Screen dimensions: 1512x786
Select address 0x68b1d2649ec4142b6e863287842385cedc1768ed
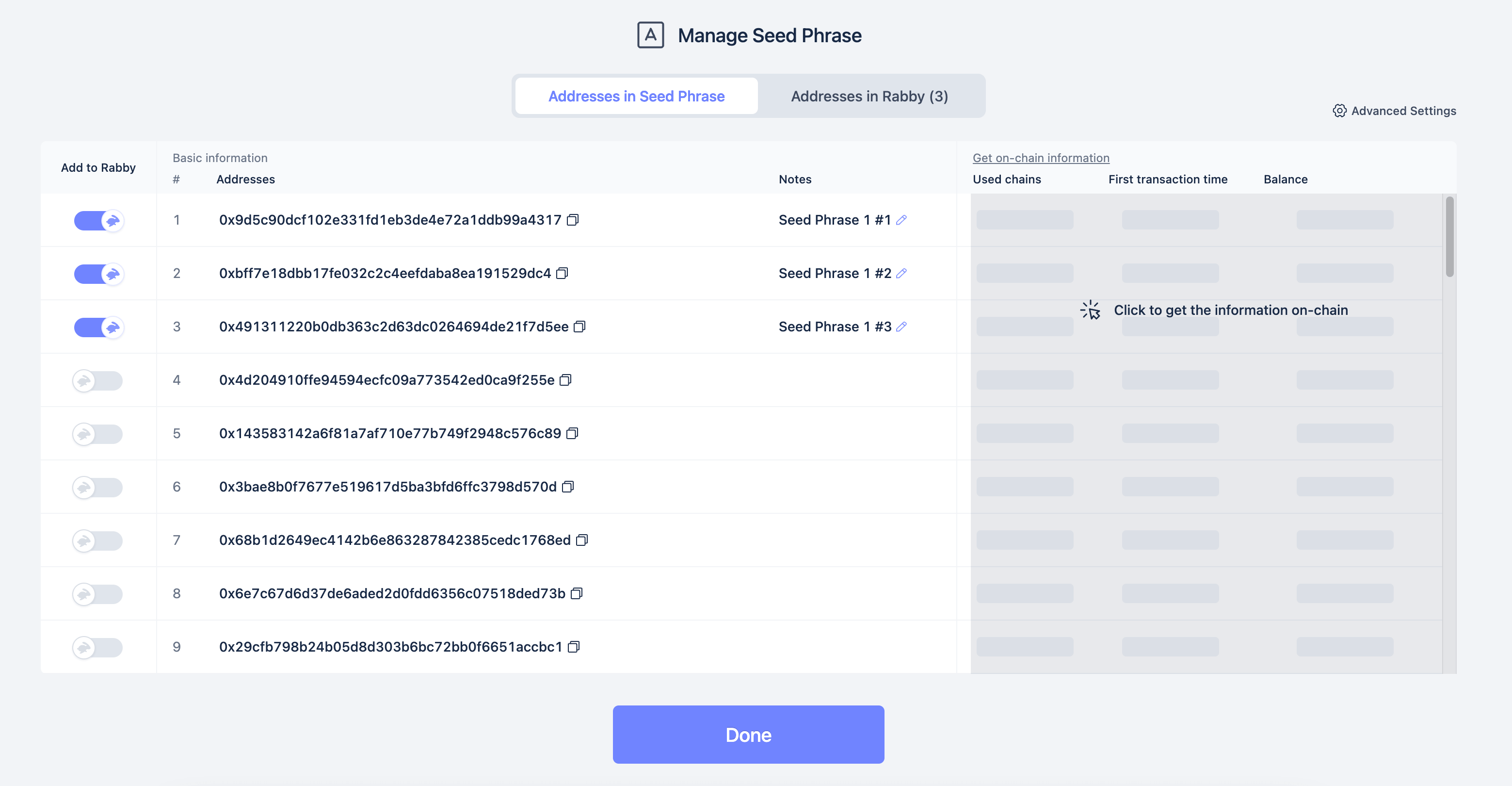pyautogui.click(x=394, y=540)
